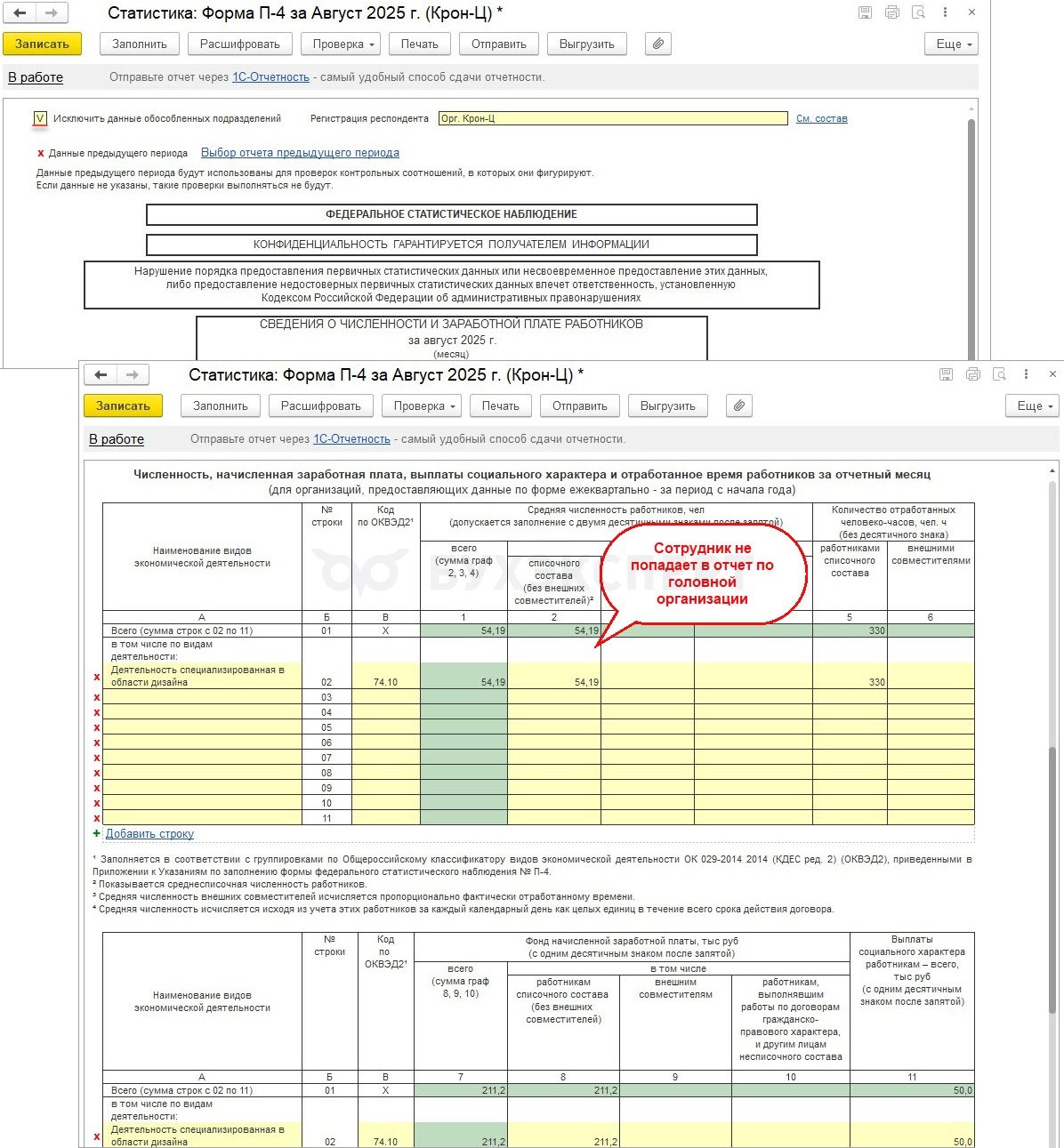Go back using arrow in front window
Viewport: 1064px width, 1148px height.
(x=101, y=375)
